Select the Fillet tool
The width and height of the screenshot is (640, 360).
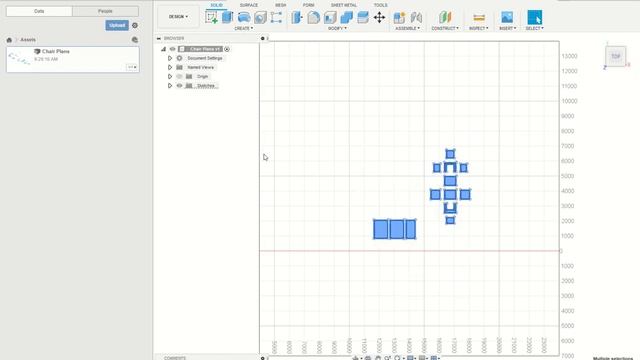[313, 17]
